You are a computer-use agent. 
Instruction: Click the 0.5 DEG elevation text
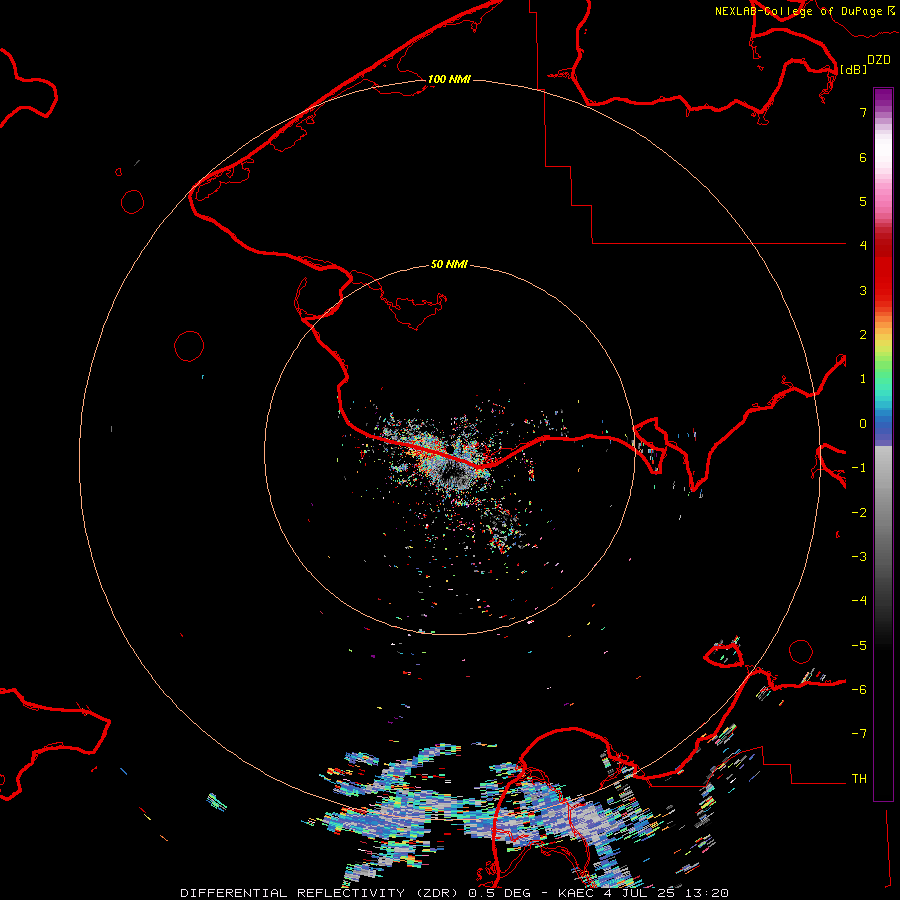tap(499, 893)
